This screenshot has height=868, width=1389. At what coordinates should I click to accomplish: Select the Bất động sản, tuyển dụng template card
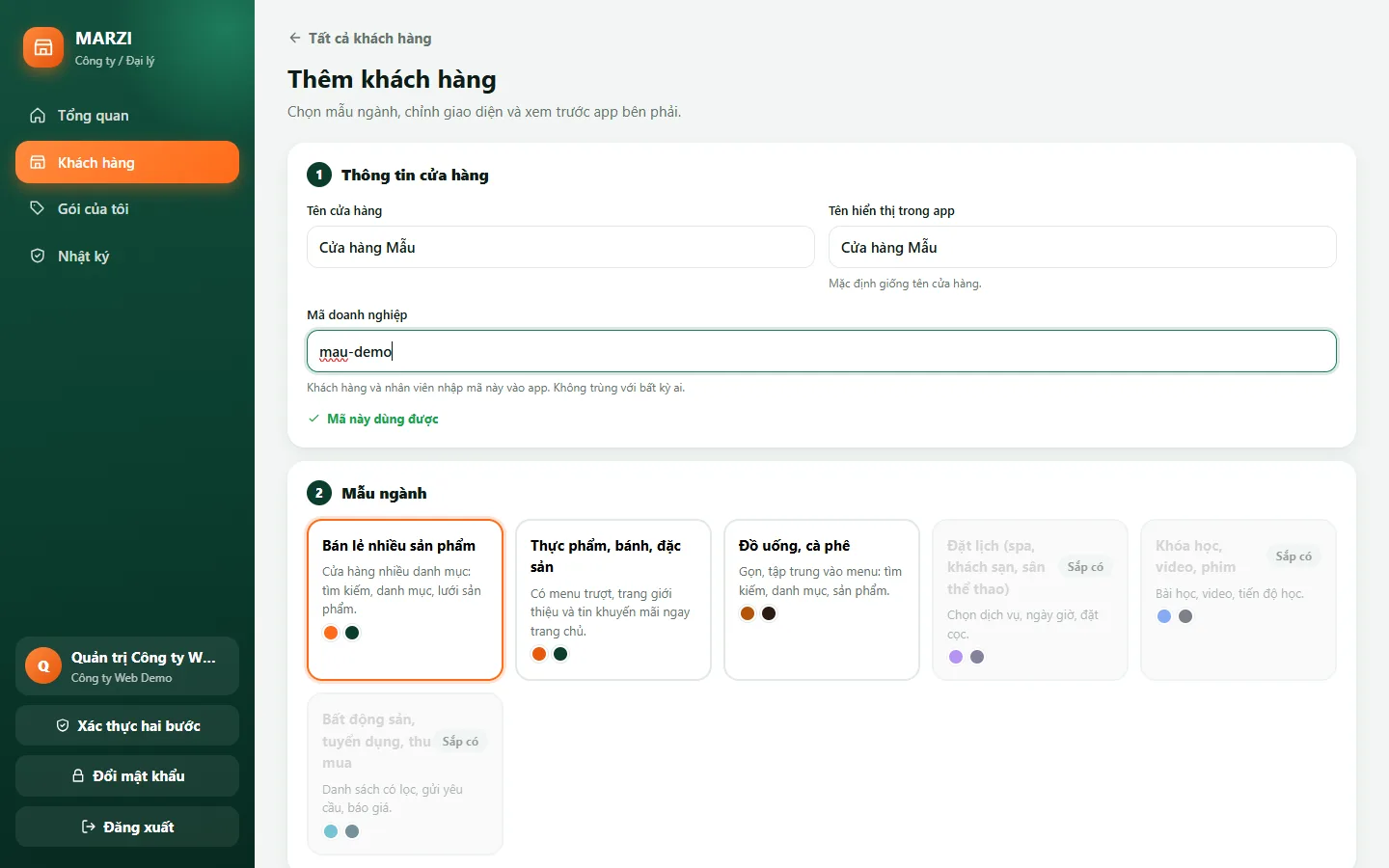[405, 774]
